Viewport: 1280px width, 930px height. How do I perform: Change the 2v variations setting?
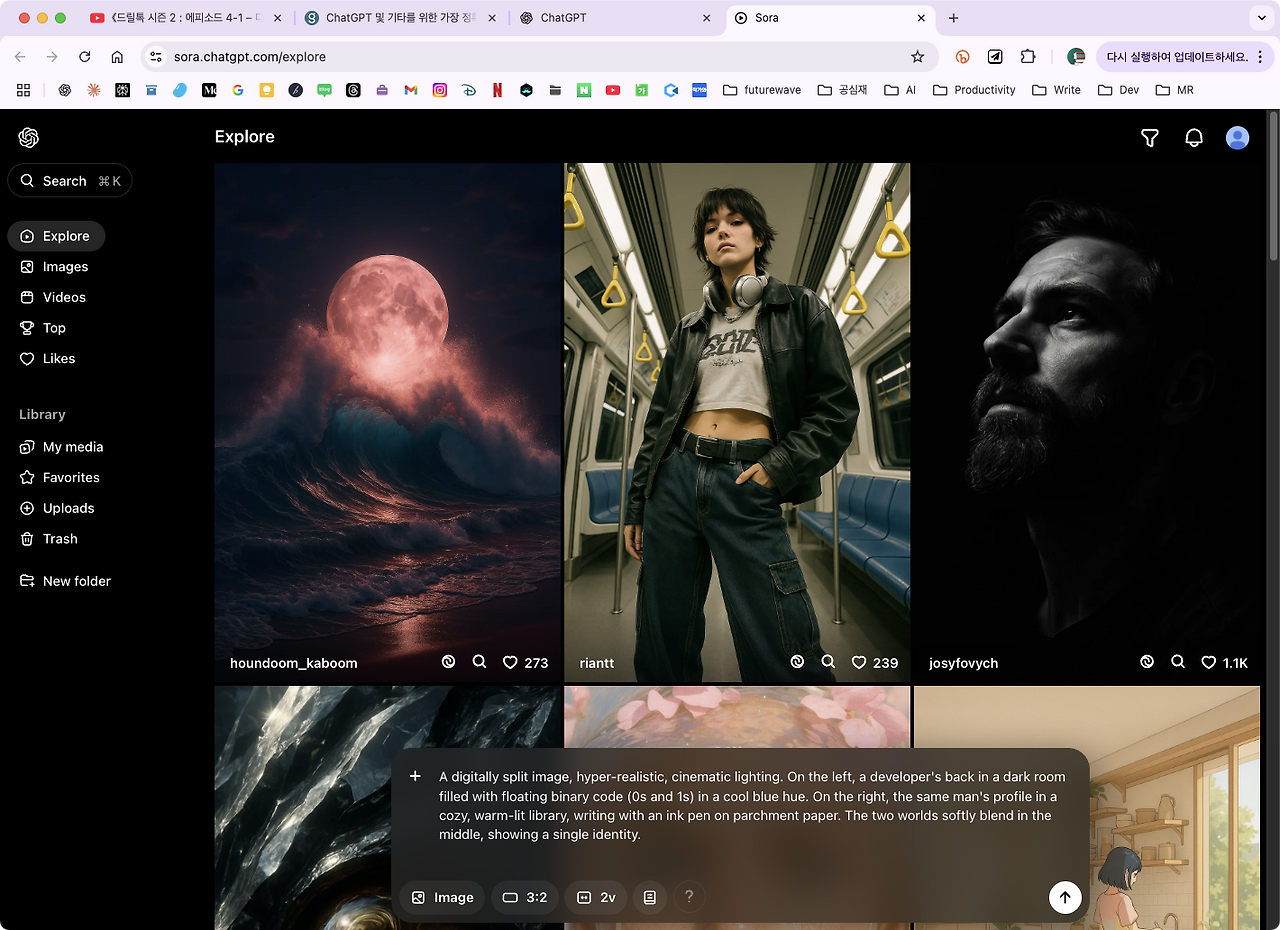pos(596,898)
